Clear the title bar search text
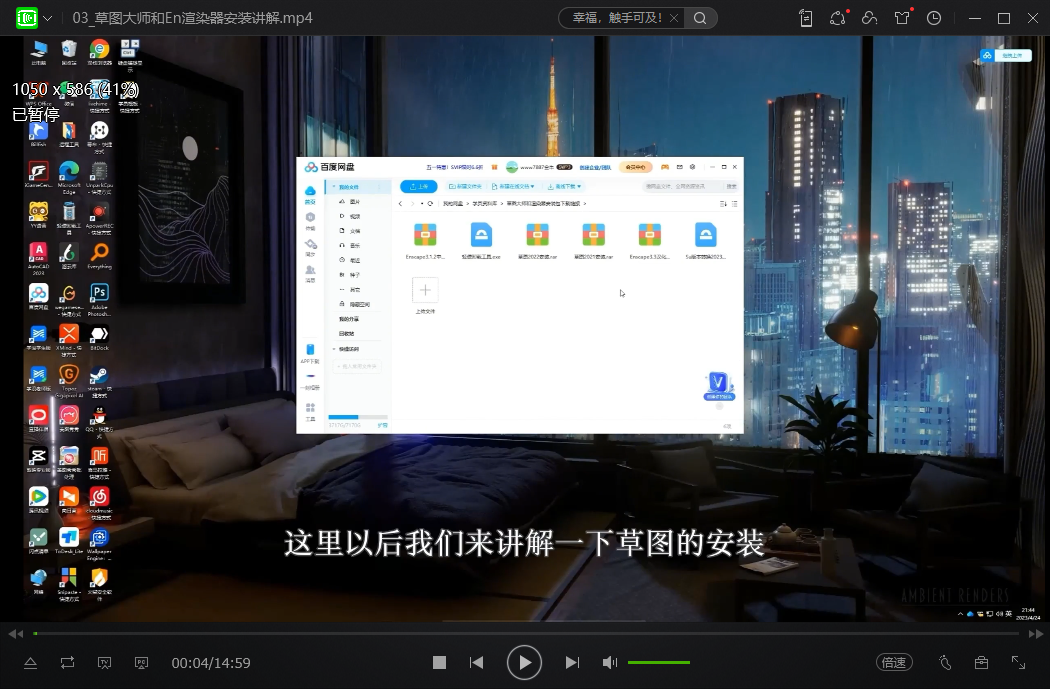This screenshot has width=1050, height=689. pos(674,18)
